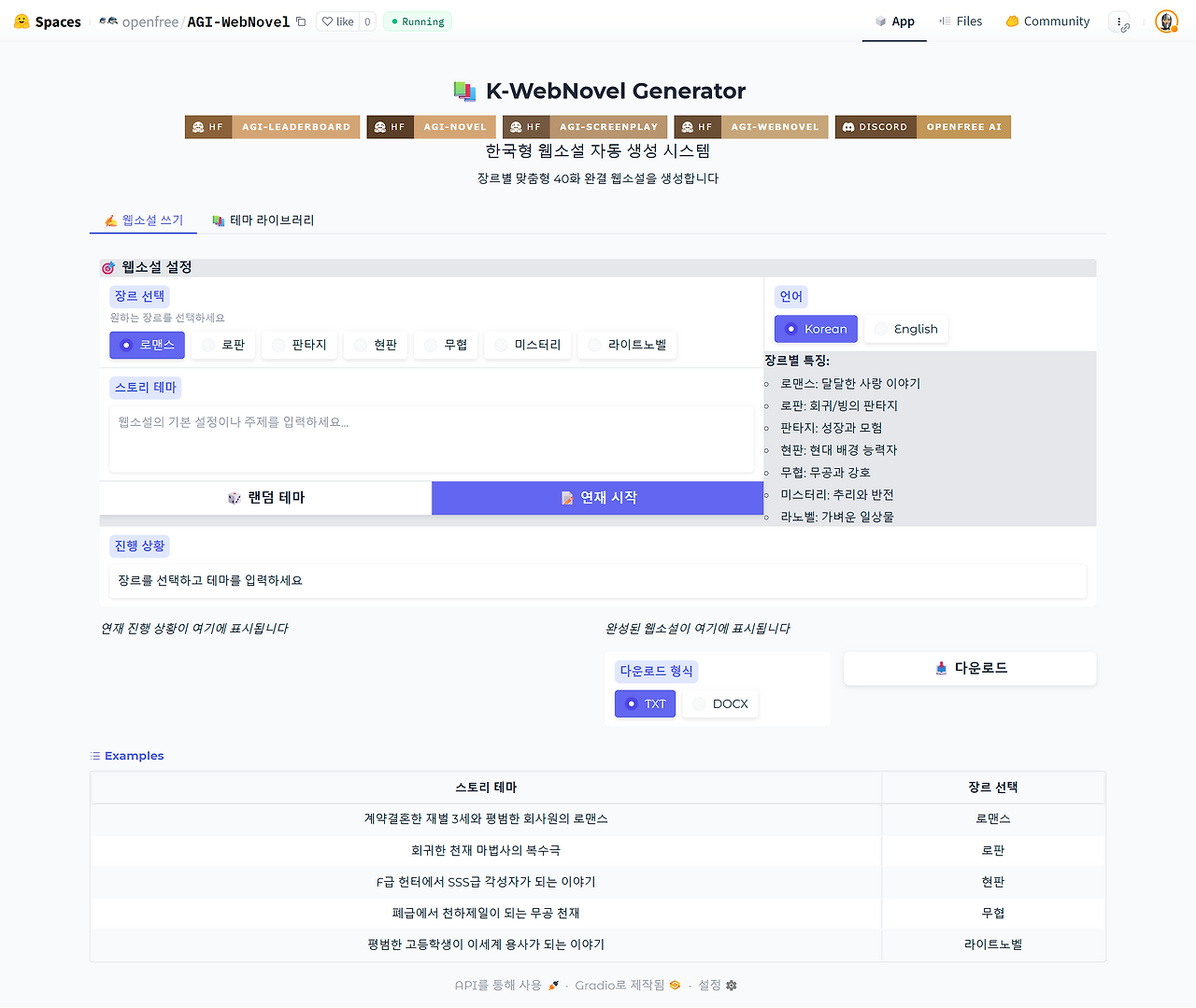Click the Gradio logo in the footer
This screenshot has width=1196, height=1008.
click(674, 985)
